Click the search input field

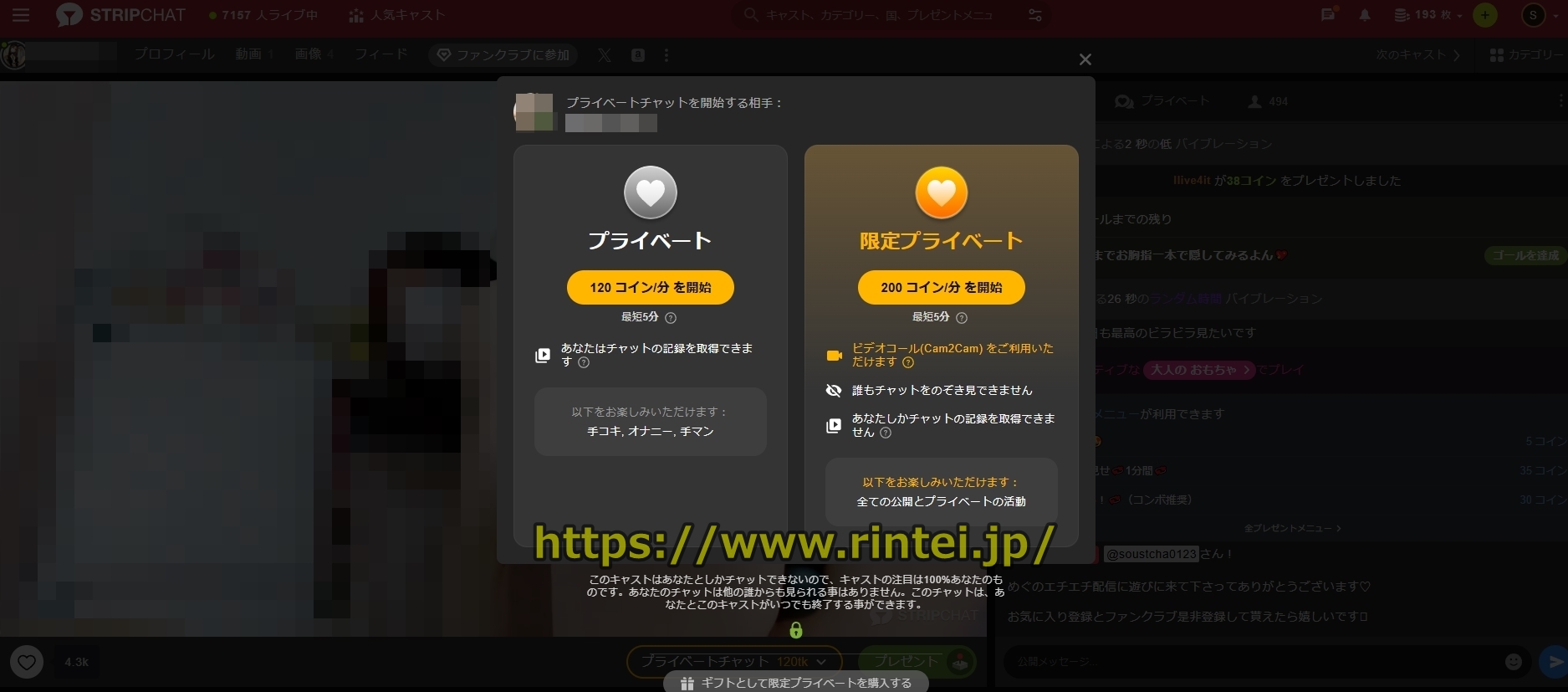click(878, 15)
